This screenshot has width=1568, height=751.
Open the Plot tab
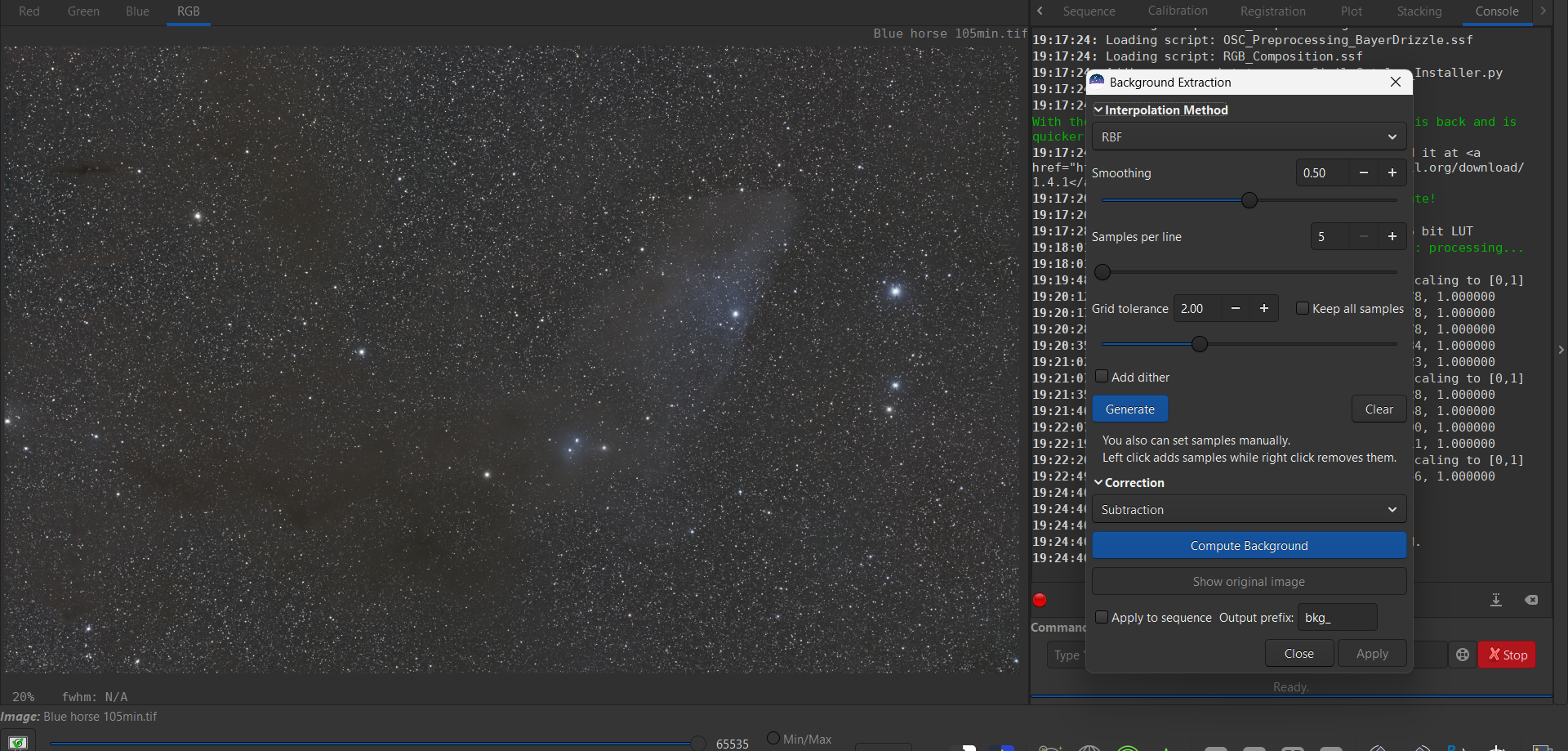(1351, 11)
